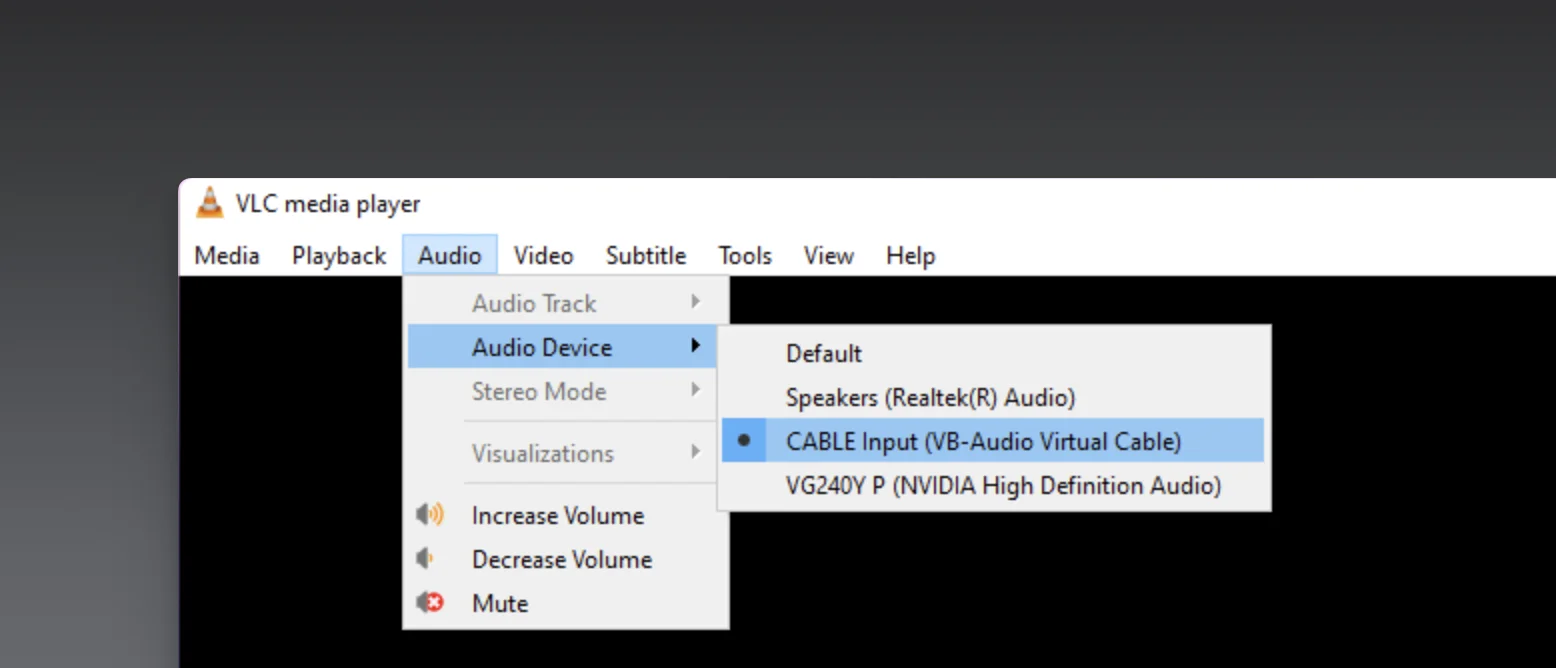Open the Playback menu
The image size is (1556, 668).
[339, 256]
